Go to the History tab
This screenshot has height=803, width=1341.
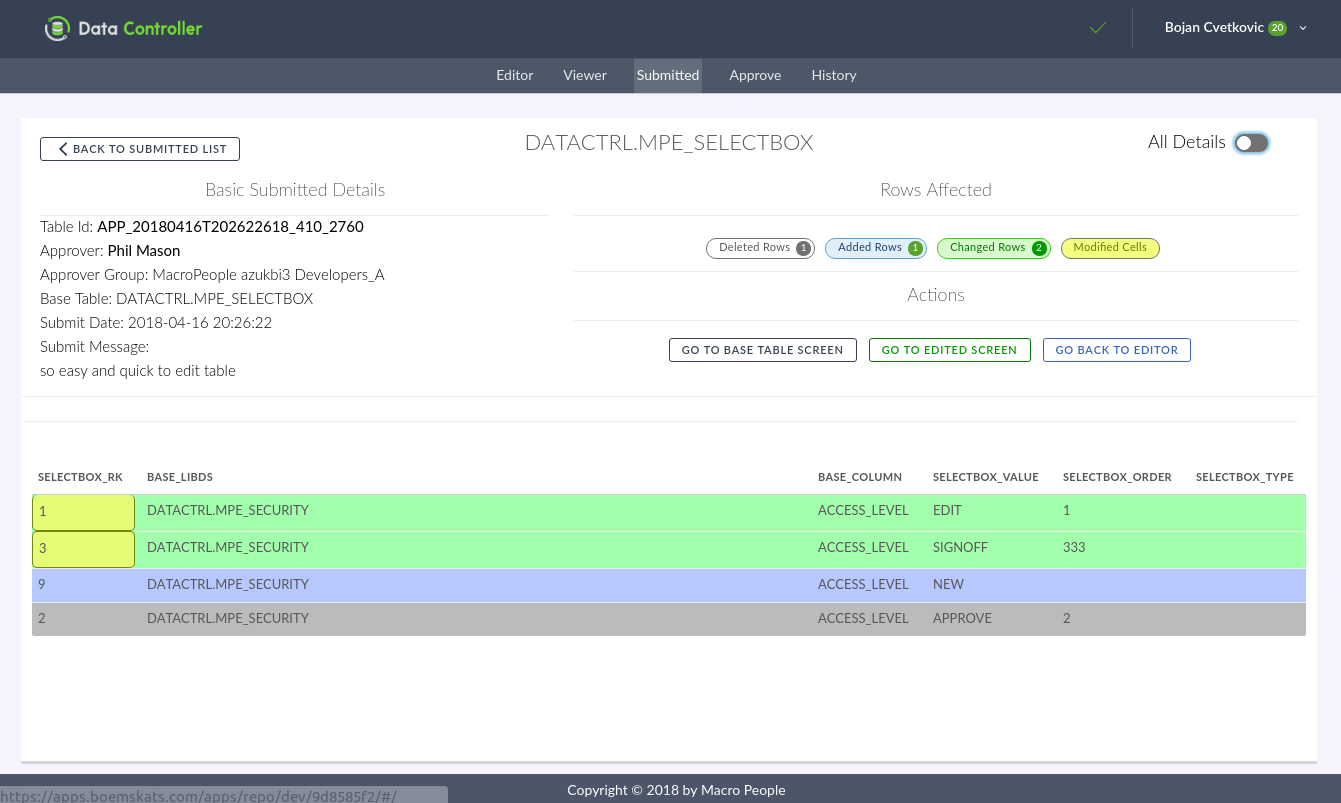click(834, 75)
